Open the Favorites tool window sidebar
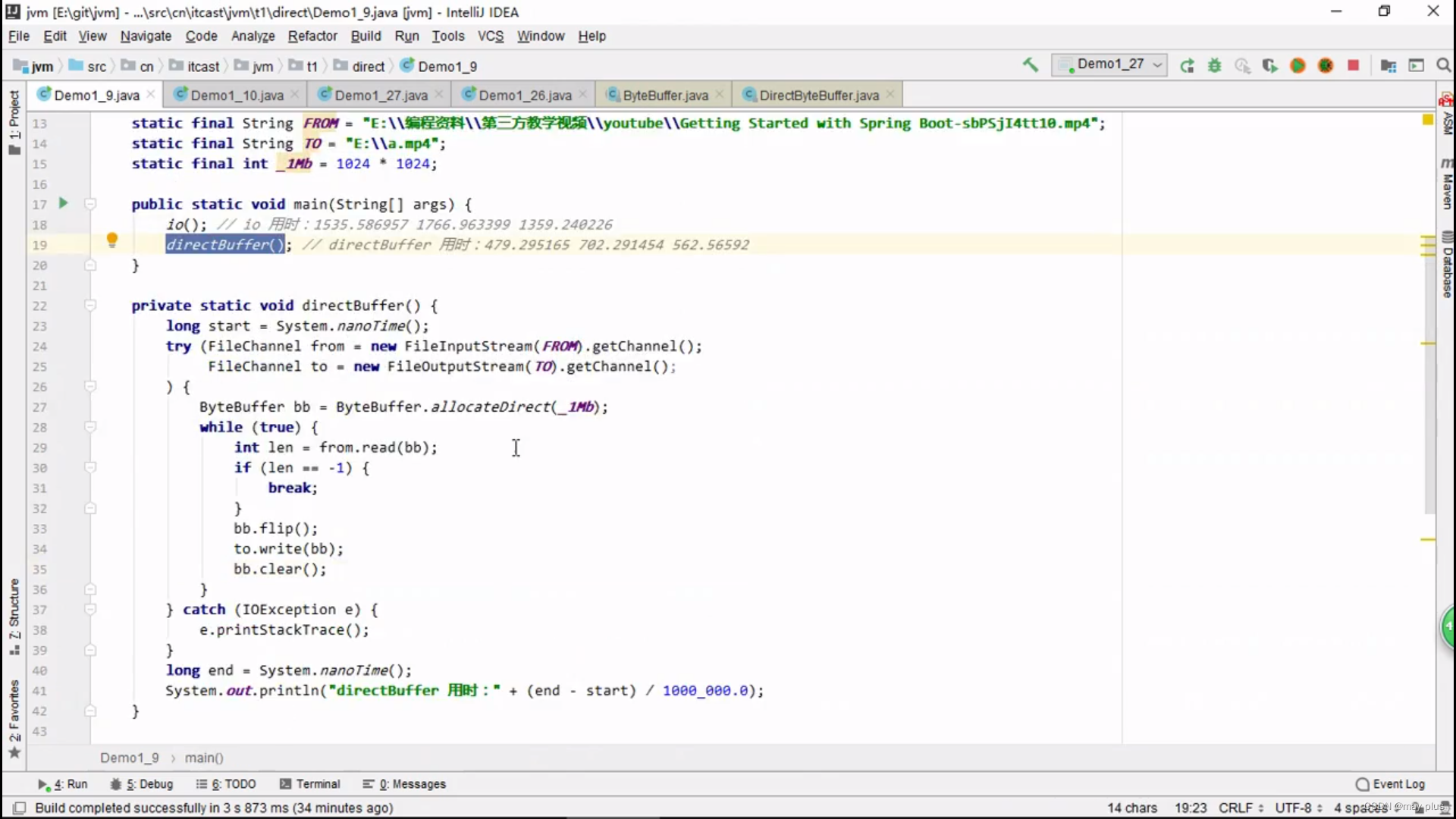 pos(14,718)
